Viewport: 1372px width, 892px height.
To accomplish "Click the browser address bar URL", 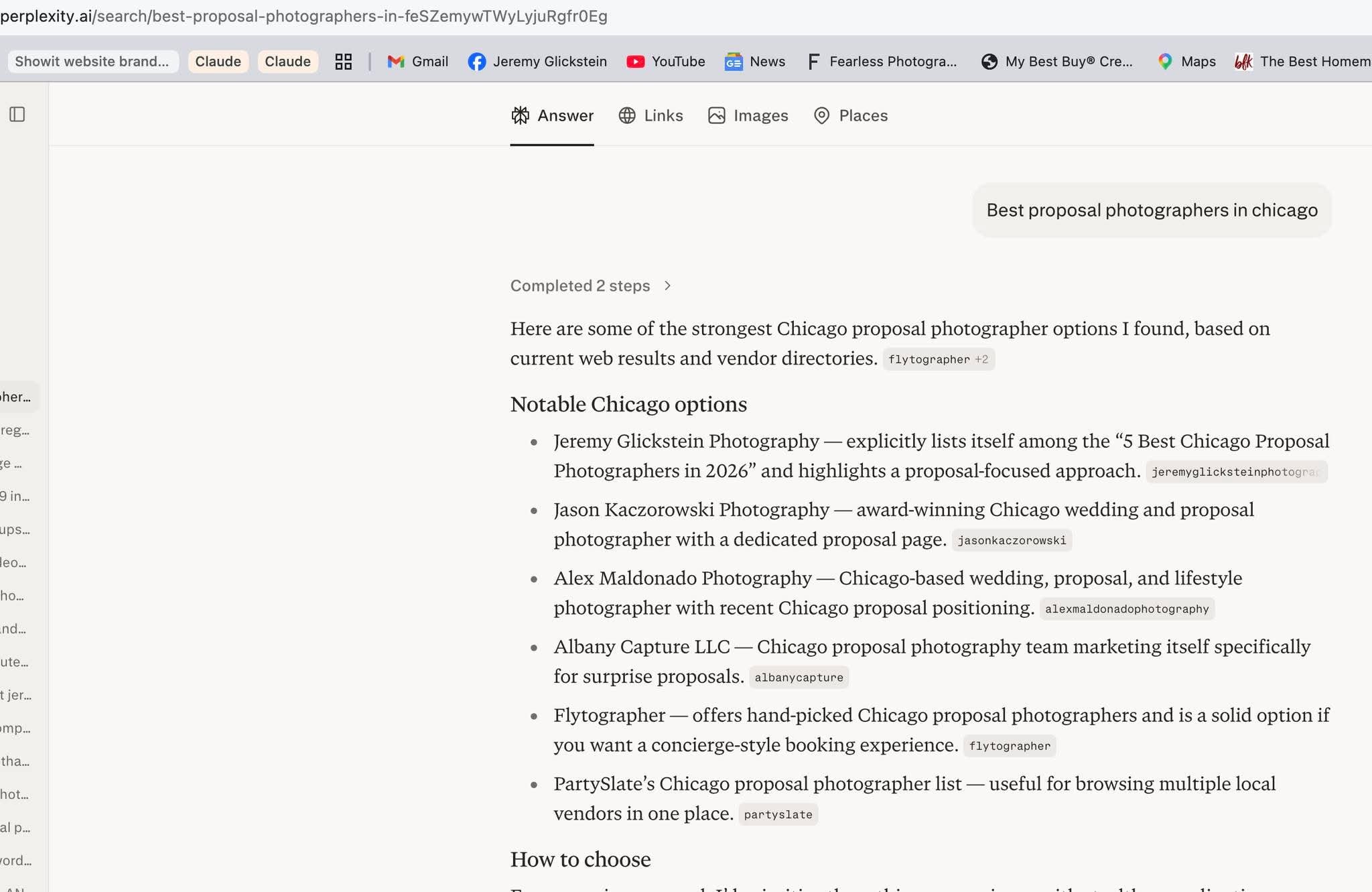I will click(x=303, y=16).
